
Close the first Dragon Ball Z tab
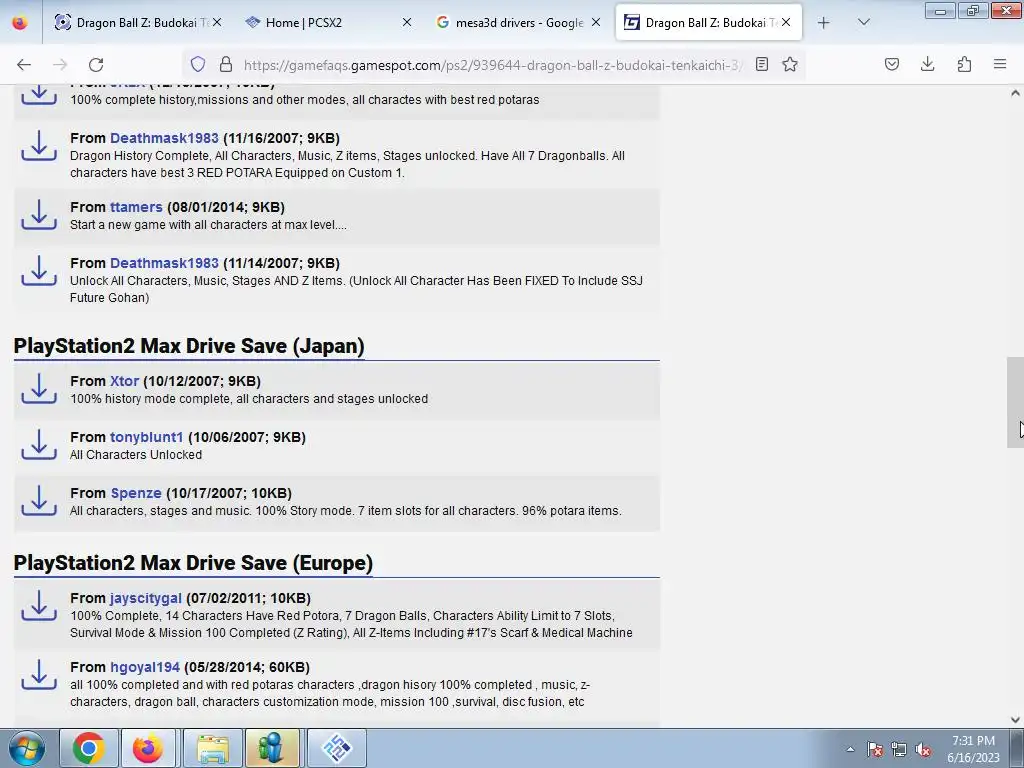click(x=217, y=22)
